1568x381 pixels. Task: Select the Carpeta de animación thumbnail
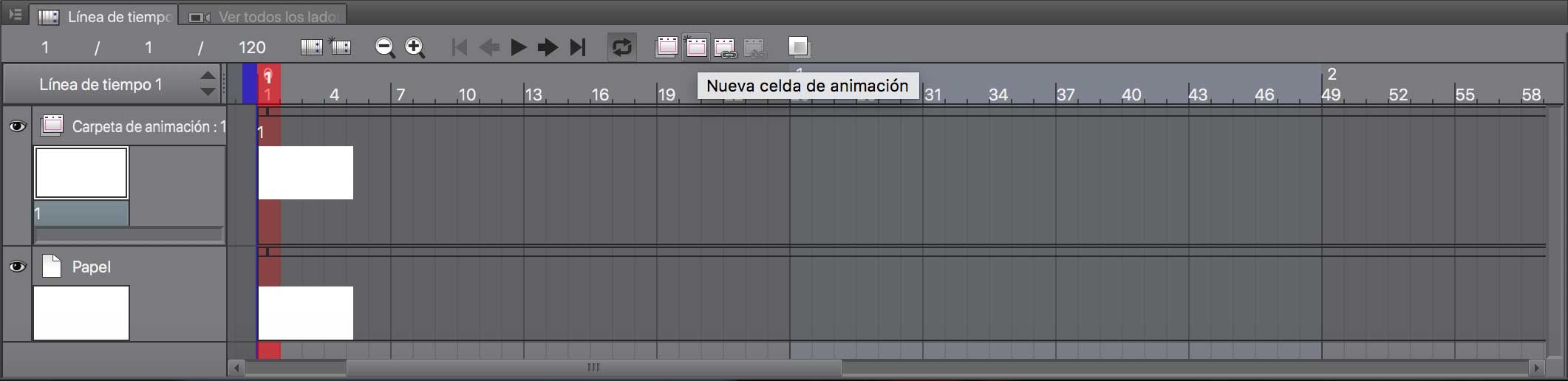(81, 173)
